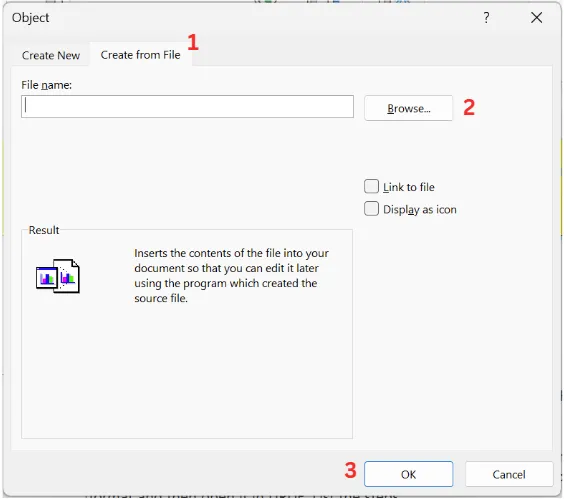Close the Object dialog with X

(536, 17)
